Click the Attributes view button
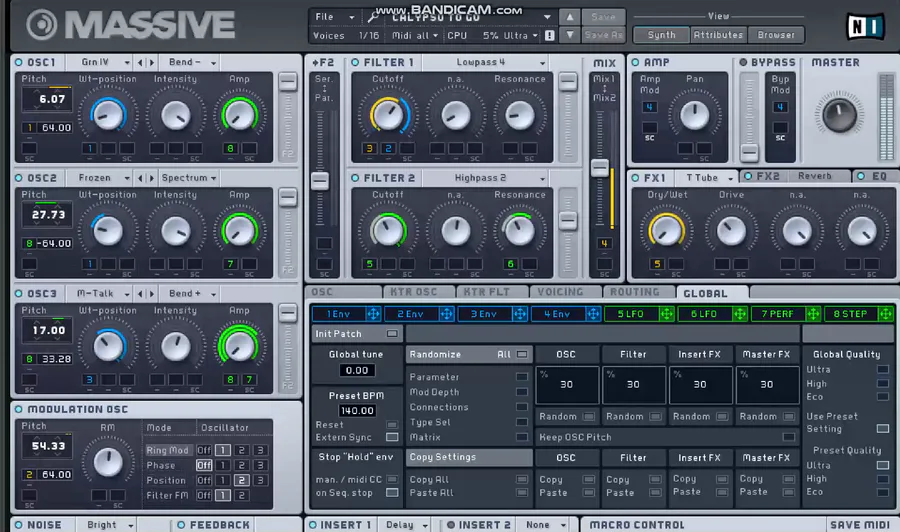900x532 pixels. 718,35
